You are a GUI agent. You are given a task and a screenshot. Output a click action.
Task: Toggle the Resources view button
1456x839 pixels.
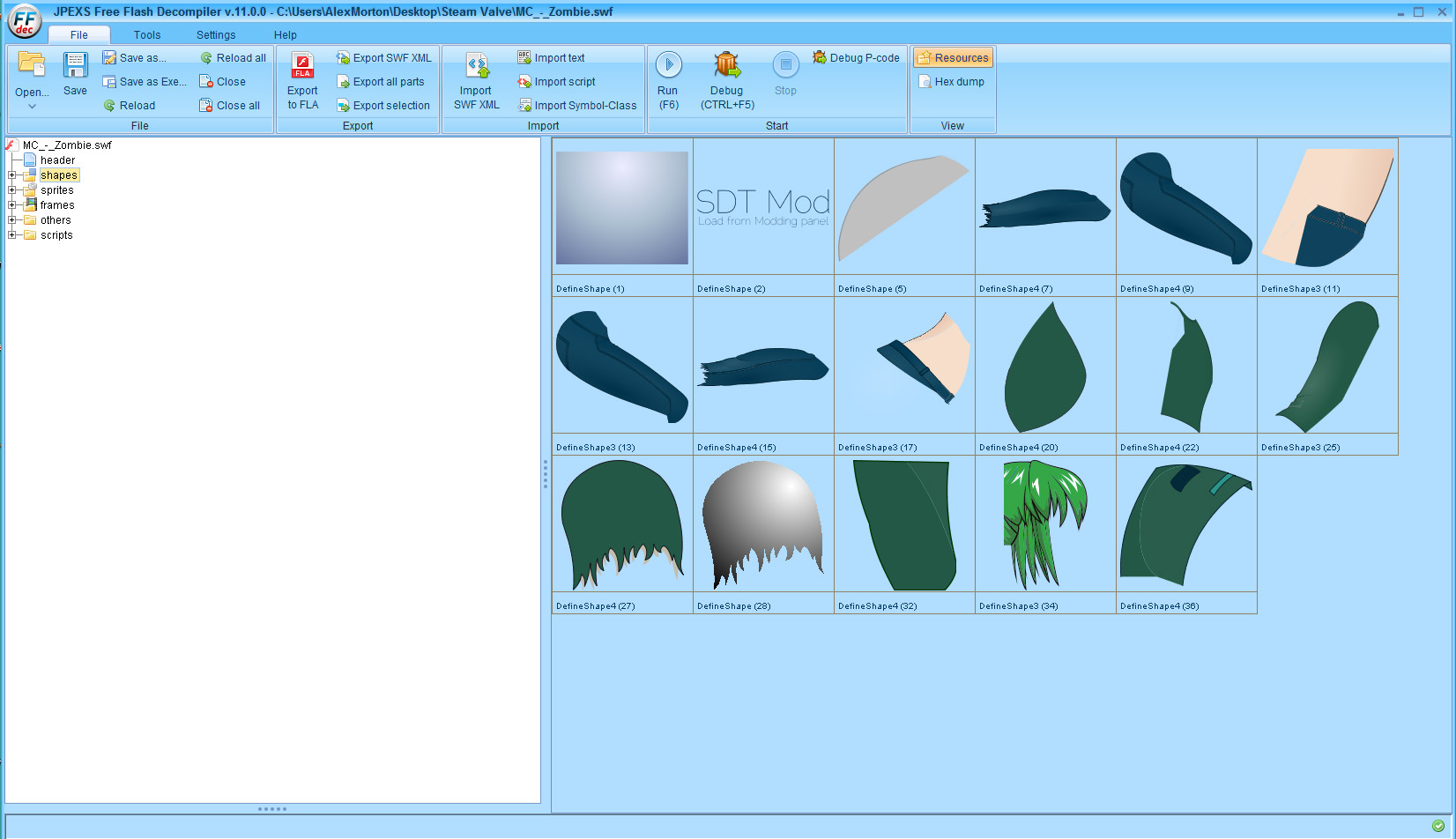tap(953, 58)
